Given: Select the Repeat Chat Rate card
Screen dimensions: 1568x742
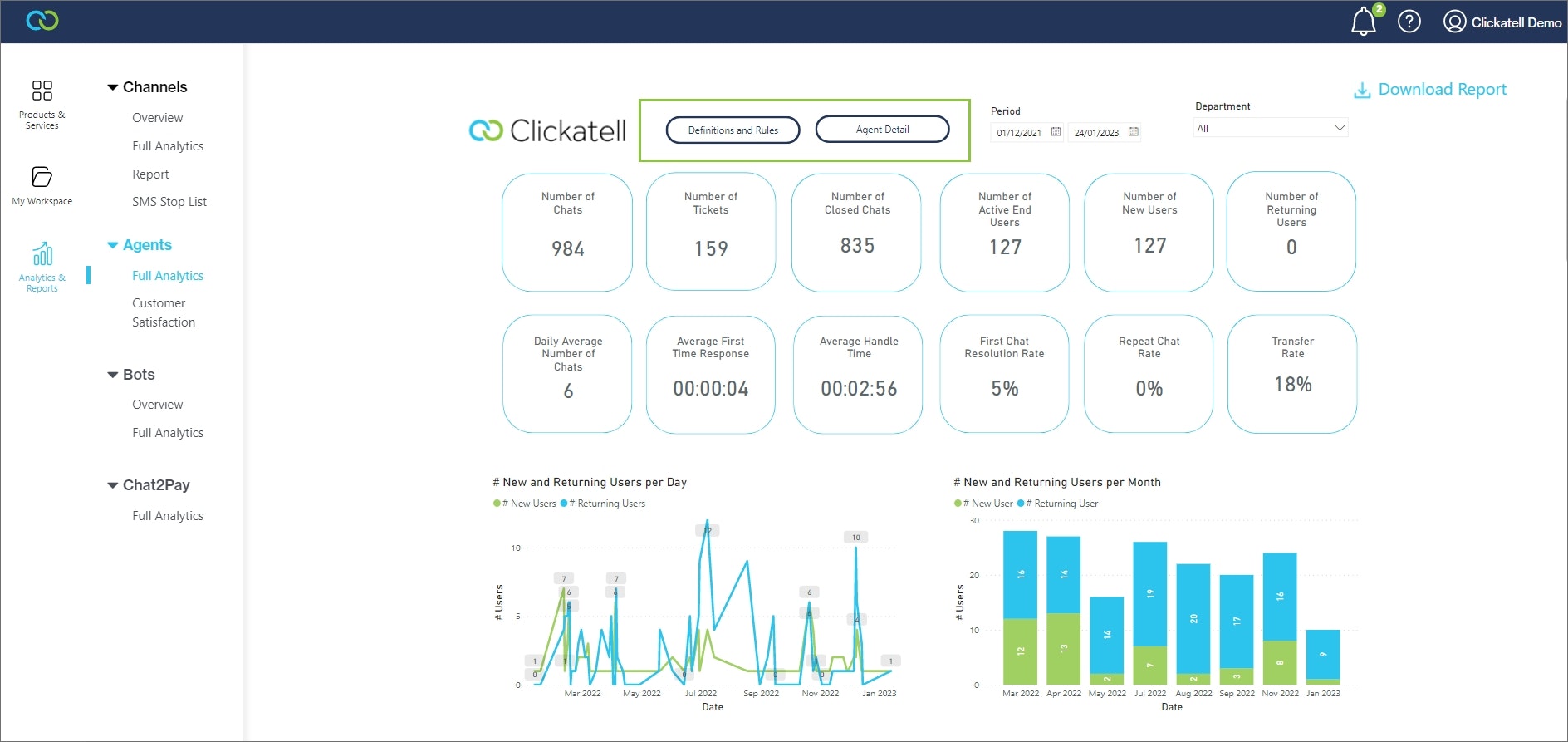Looking at the screenshot, I should pos(1149,374).
